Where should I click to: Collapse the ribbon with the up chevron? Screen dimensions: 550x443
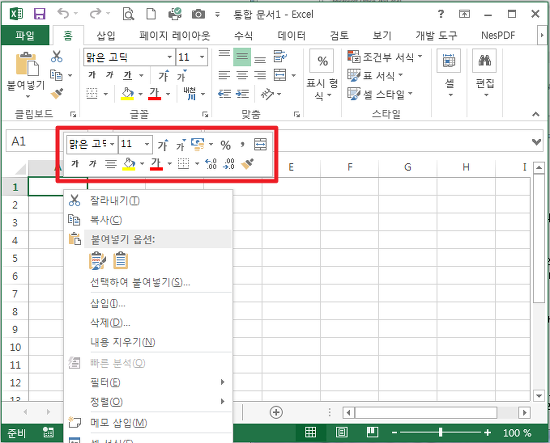point(536,114)
